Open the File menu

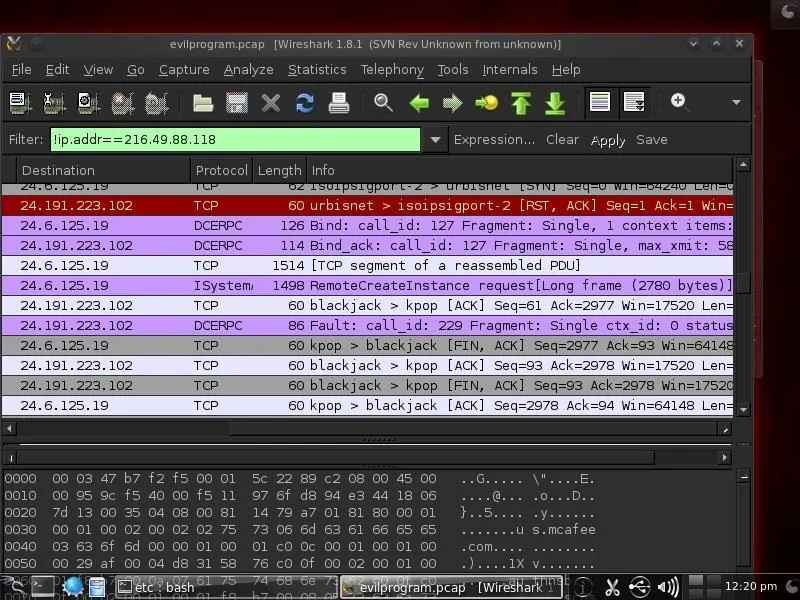21,69
